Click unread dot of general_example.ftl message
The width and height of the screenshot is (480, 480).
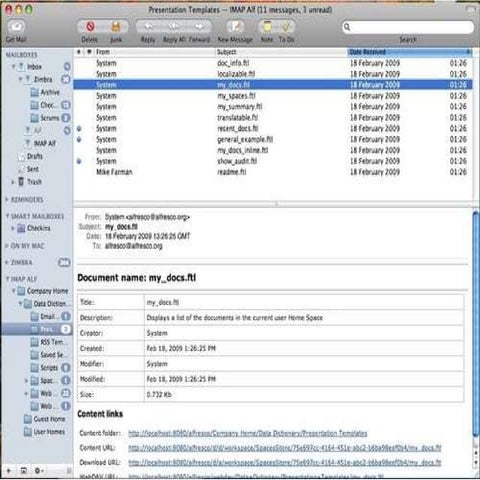pos(79,139)
